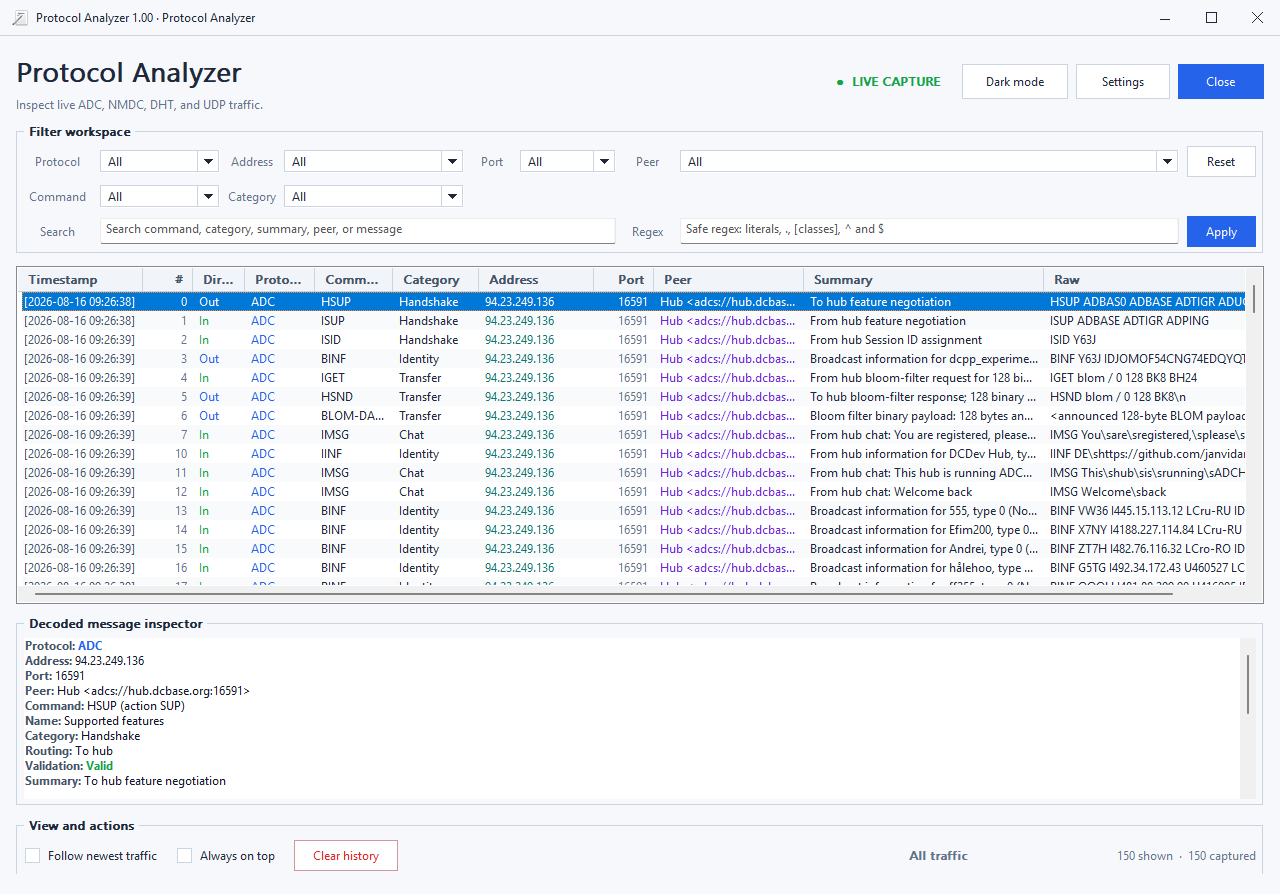Sort by Port column header

(x=624, y=280)
